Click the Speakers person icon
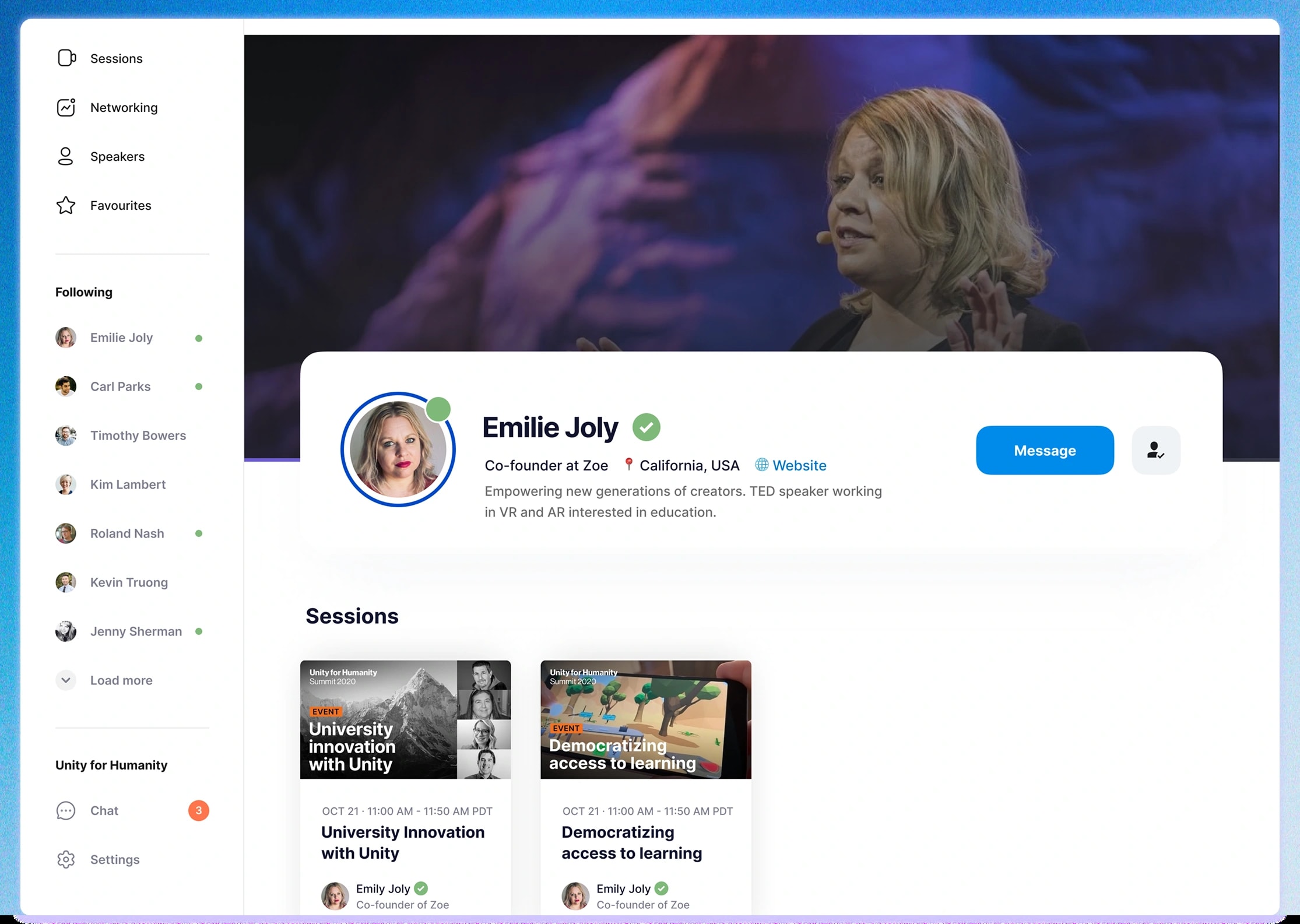The image size is (1300, 924). pos(66,156)
